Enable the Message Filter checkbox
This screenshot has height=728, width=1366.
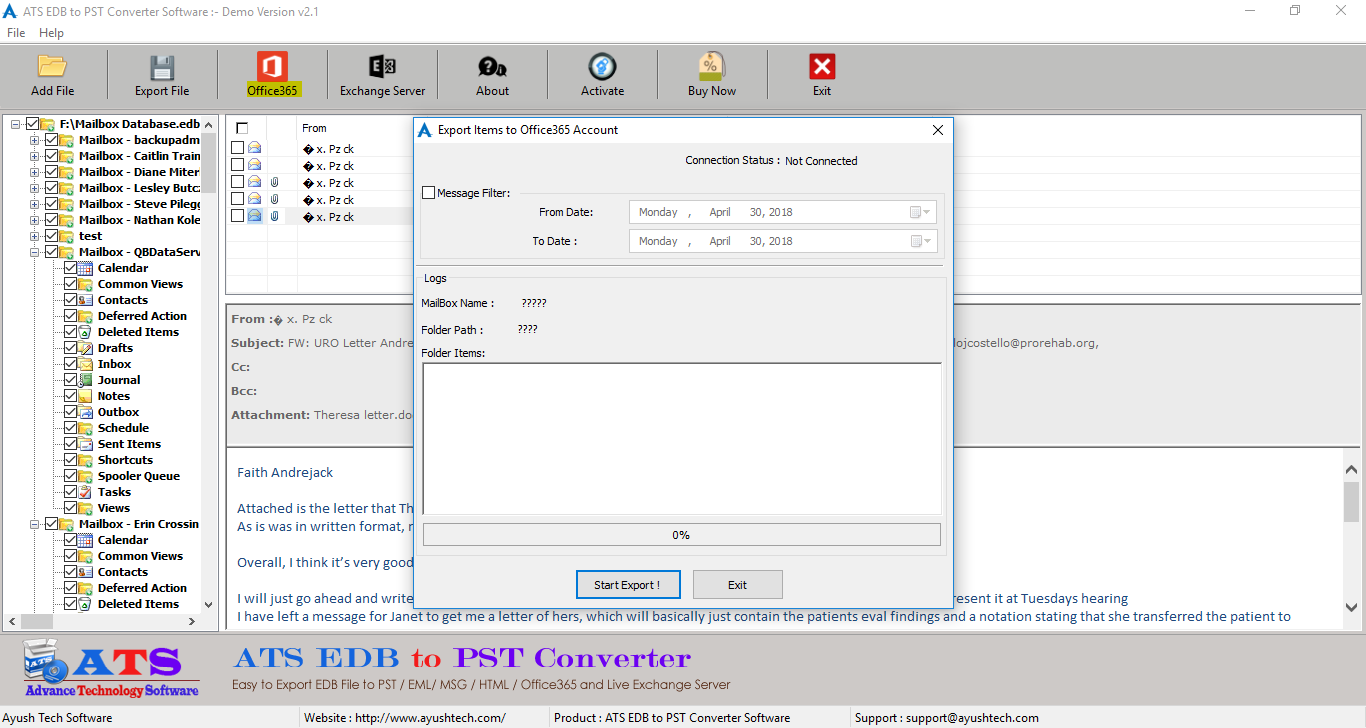click(x=428, y=193)
